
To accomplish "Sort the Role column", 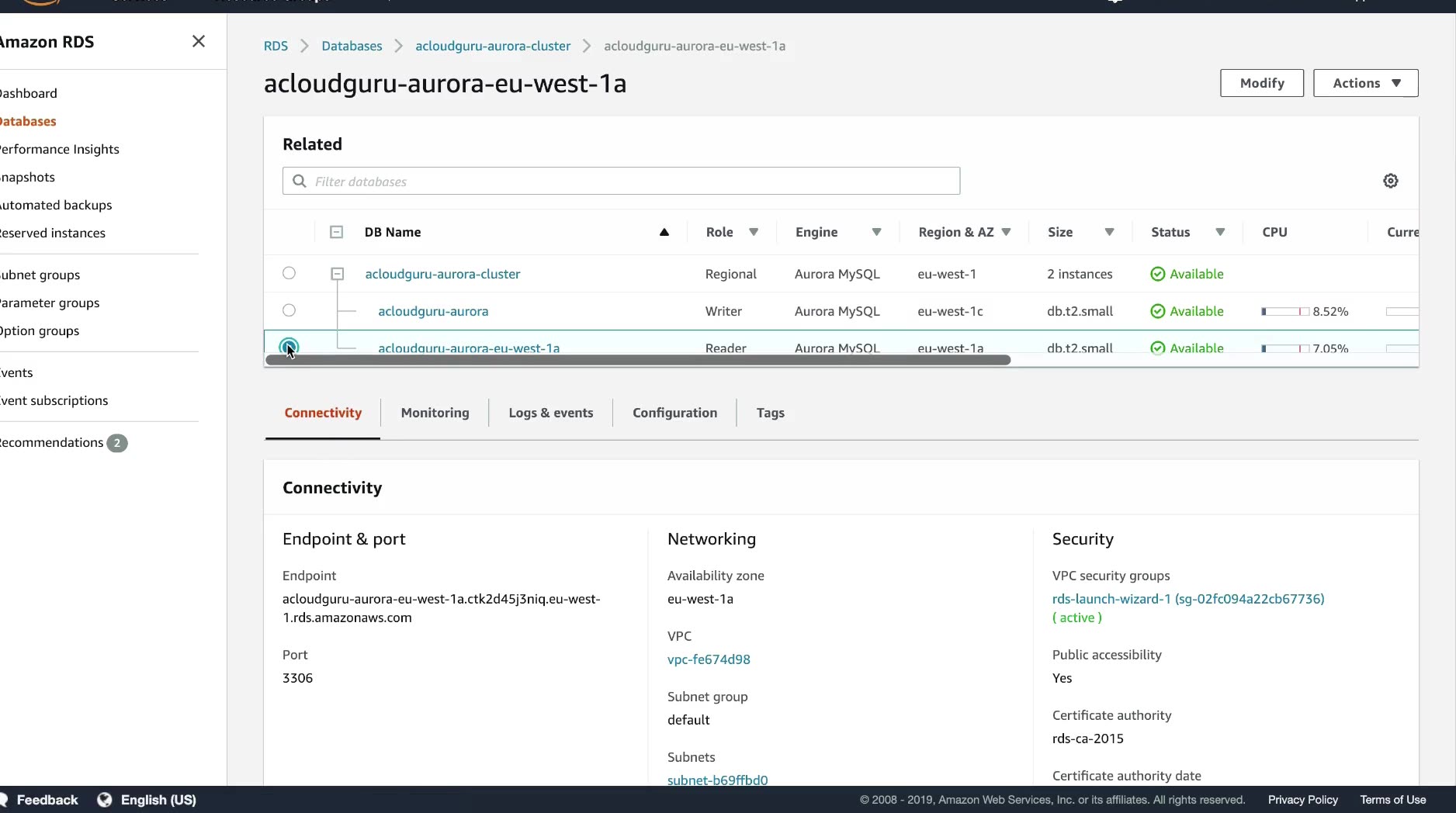I will (x=753, y=232).
